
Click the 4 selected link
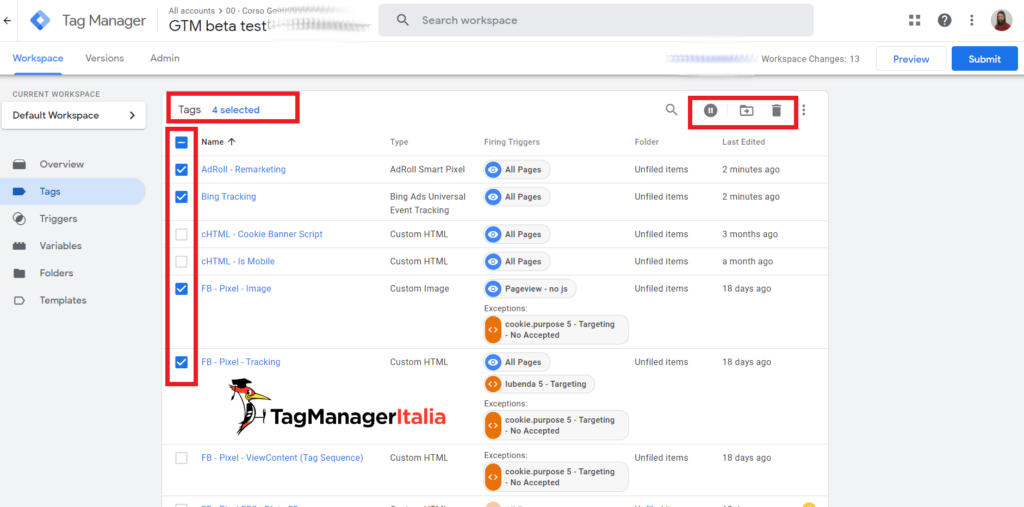tap(236, 110)
